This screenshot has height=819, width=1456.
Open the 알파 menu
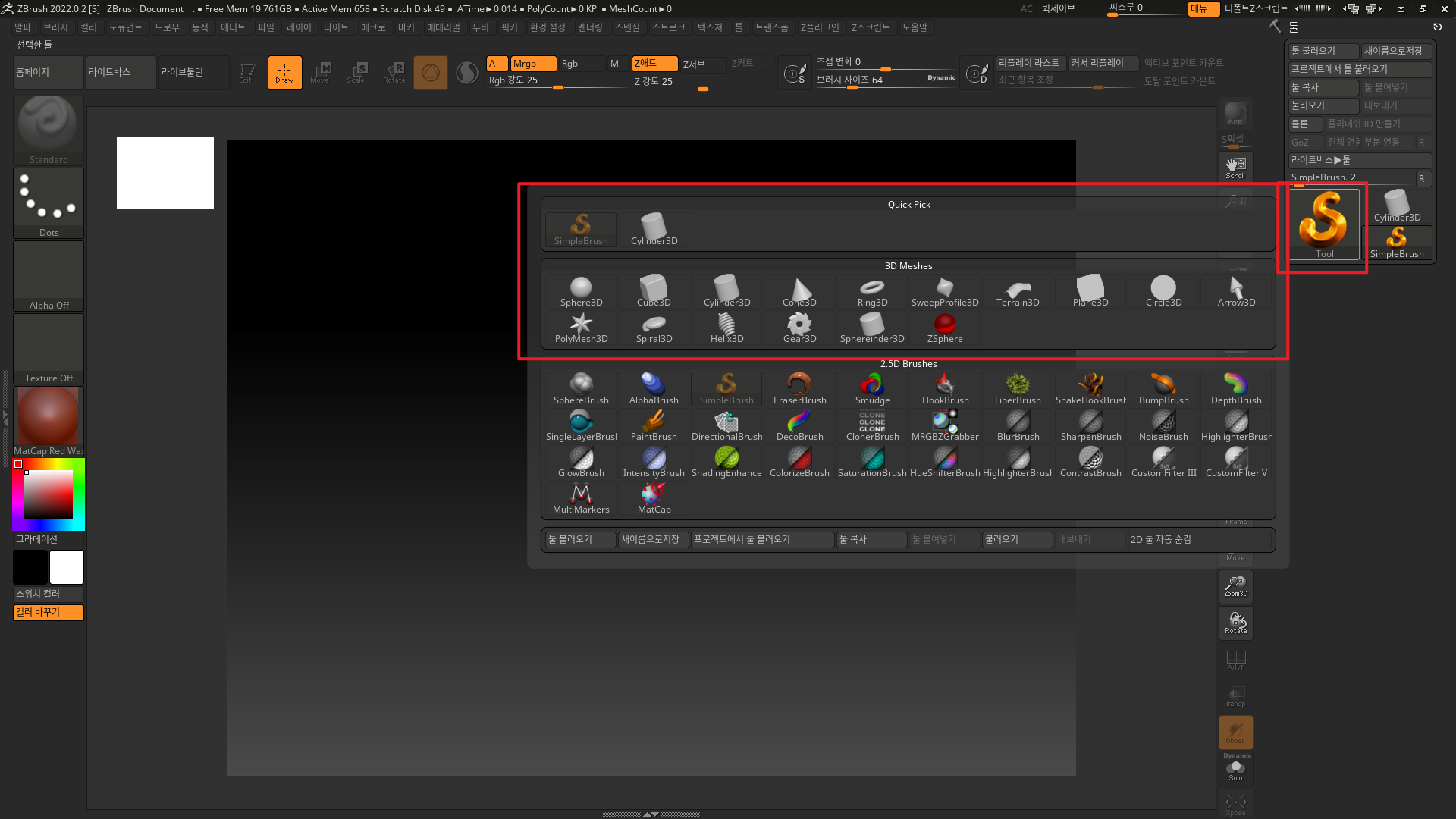click(x=23, y=27)
